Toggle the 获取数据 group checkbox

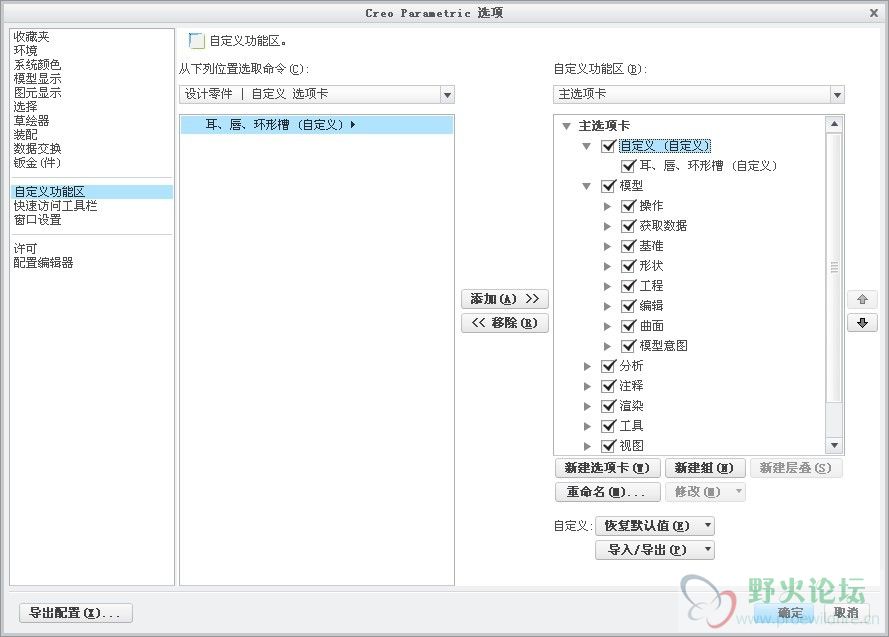click(628, 226)
